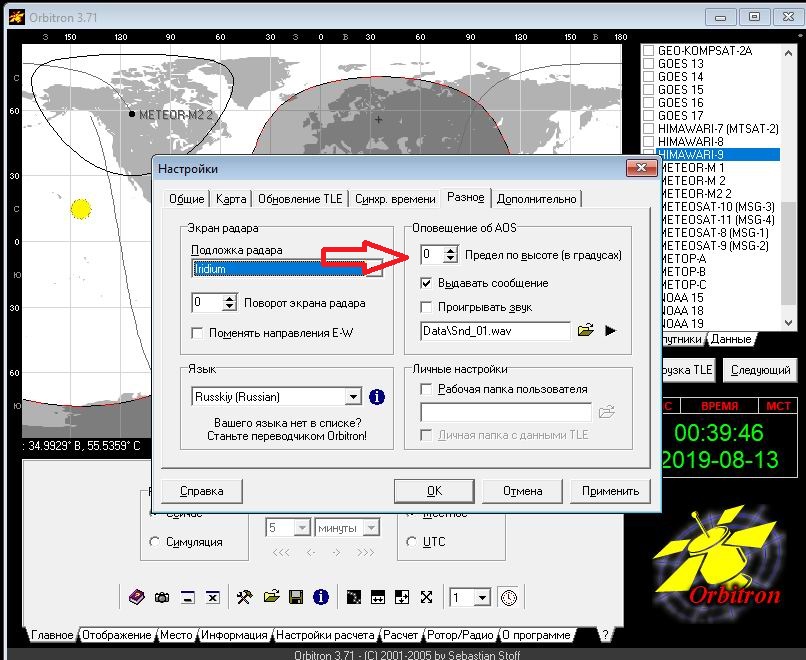
Task: Click the horizontal arrows layout icon
Action: coord(378,597)
